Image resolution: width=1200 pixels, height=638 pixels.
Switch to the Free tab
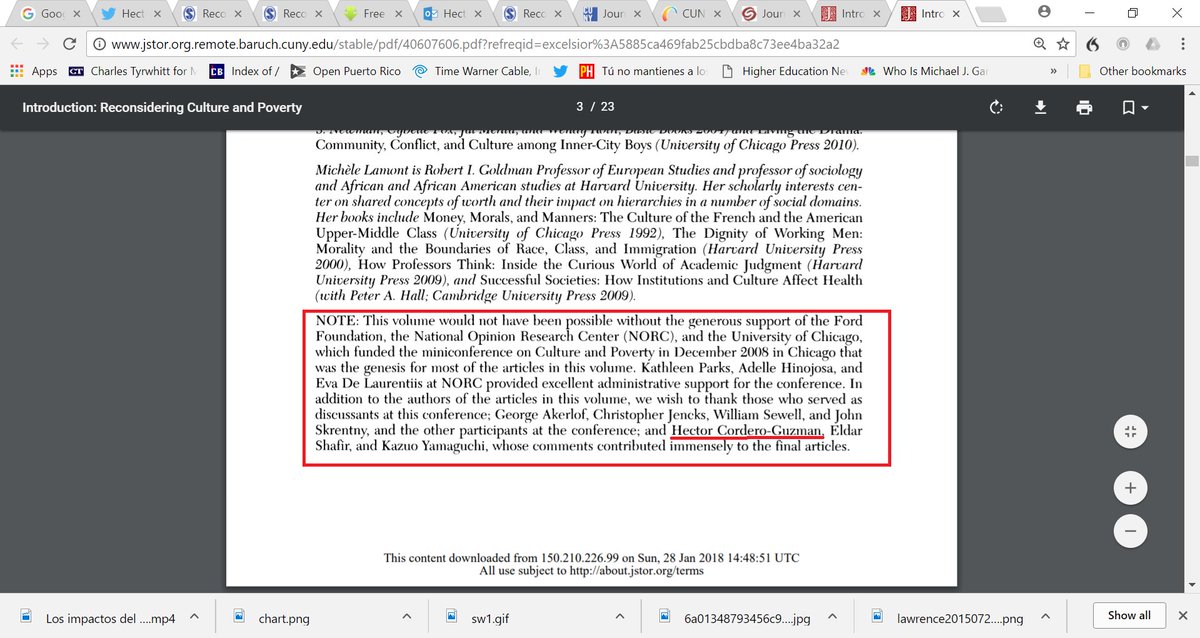373,15
